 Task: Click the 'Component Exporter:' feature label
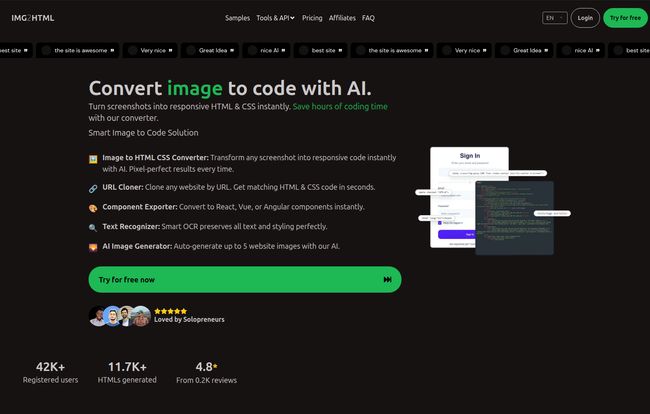(140, 207)
